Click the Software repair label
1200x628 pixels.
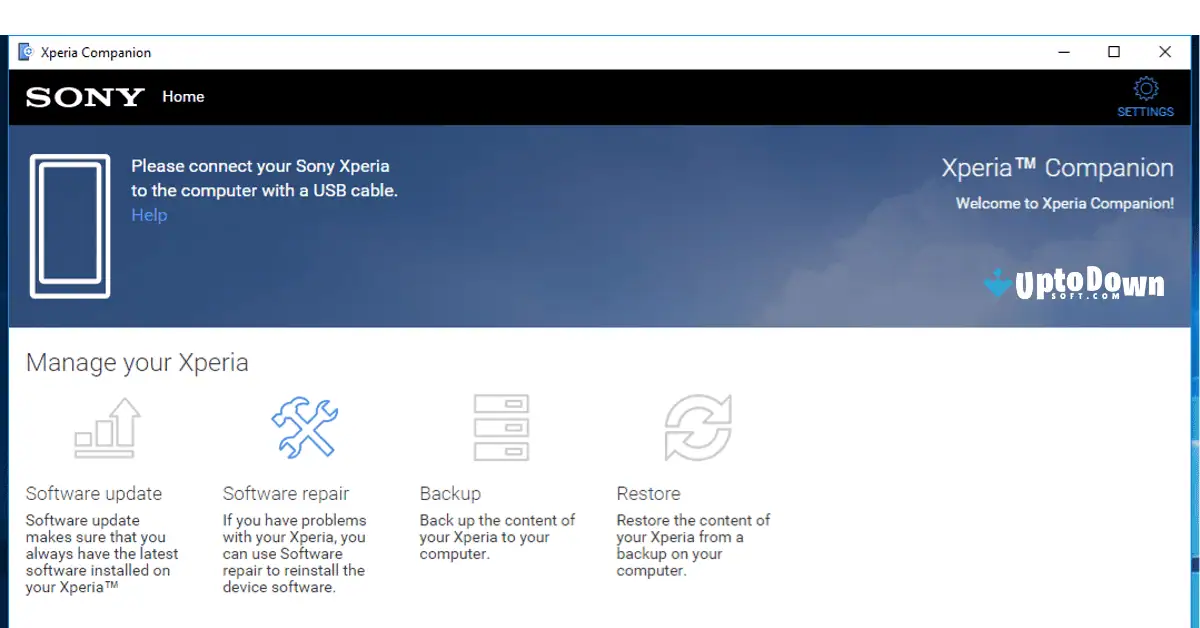[x=286, y=493]
